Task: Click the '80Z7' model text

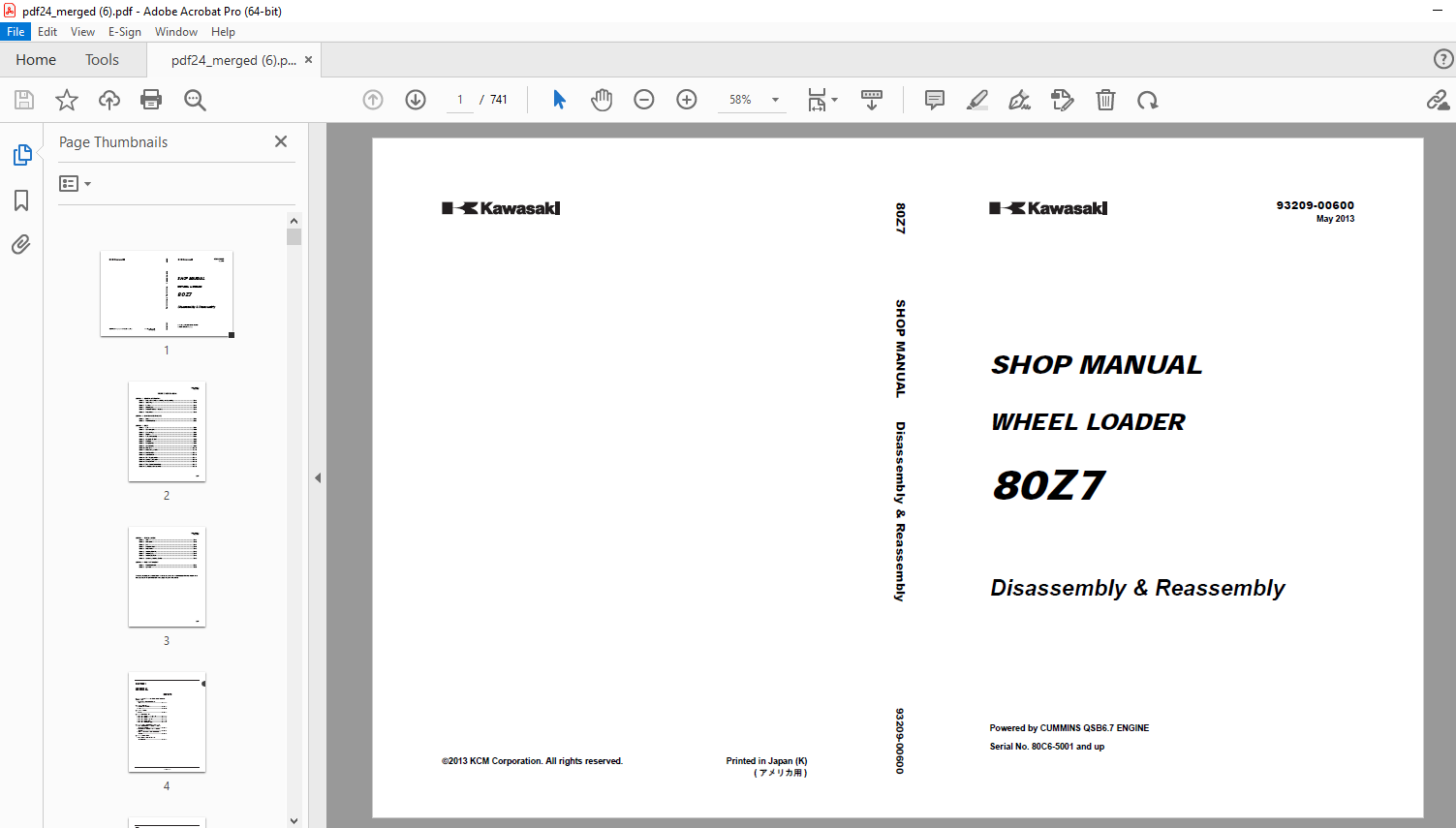Action: [x=1049, y=485]
